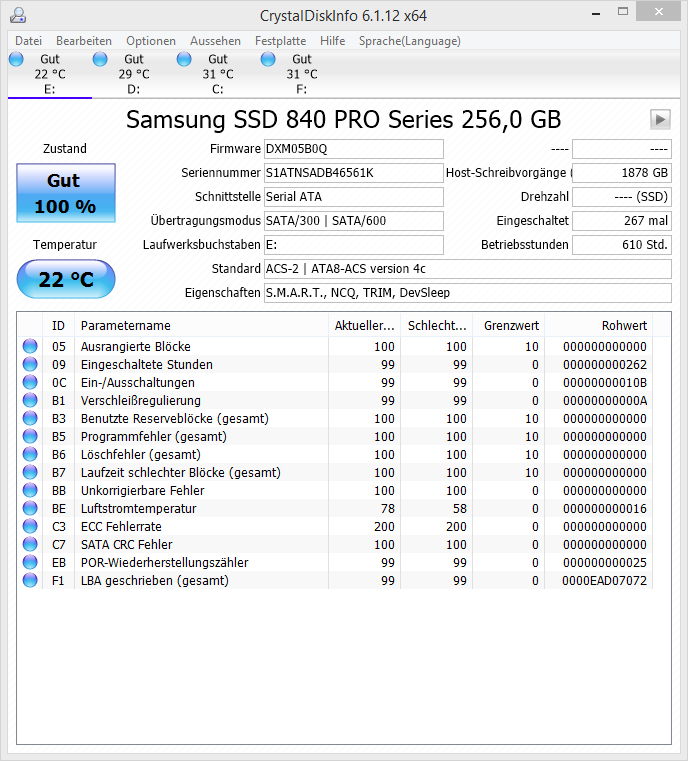Click the Schlecht... column header
This screenshot has width=688, height=761.
(x=437, y=325)
